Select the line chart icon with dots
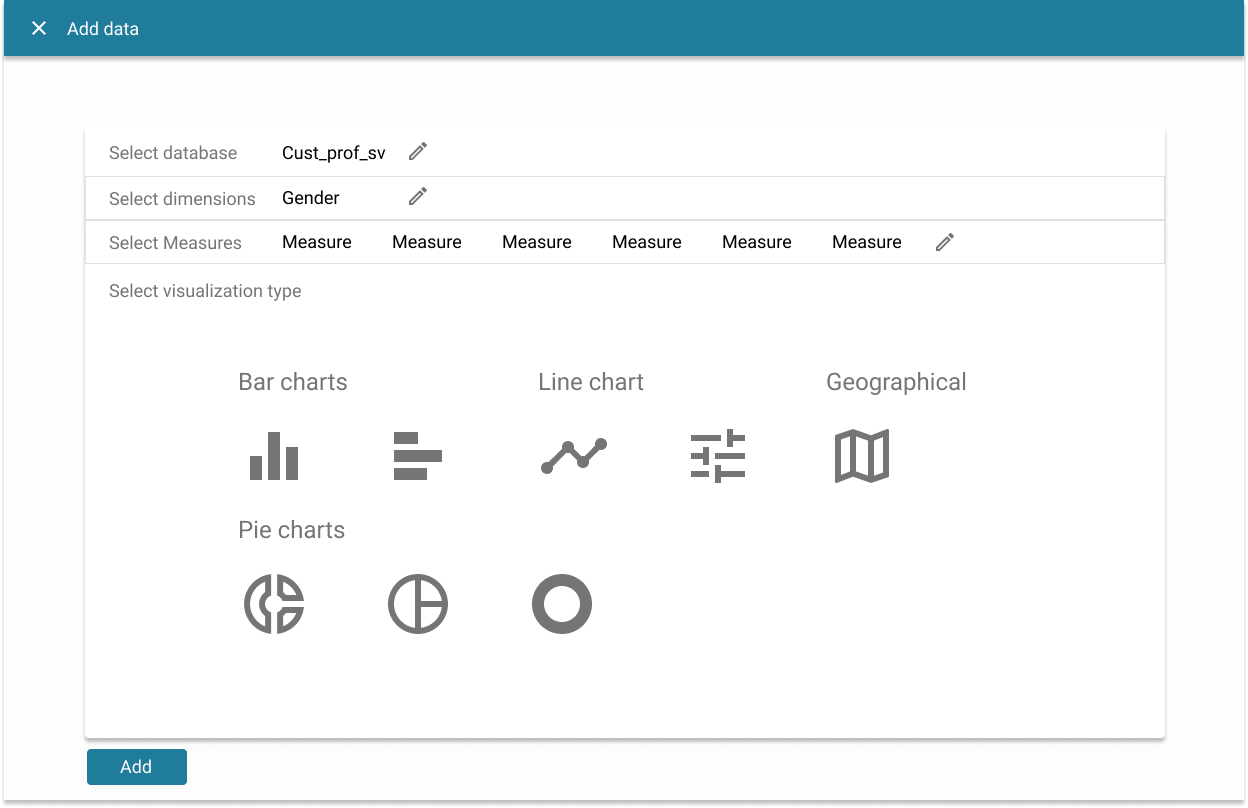 [x=574, y=456]
